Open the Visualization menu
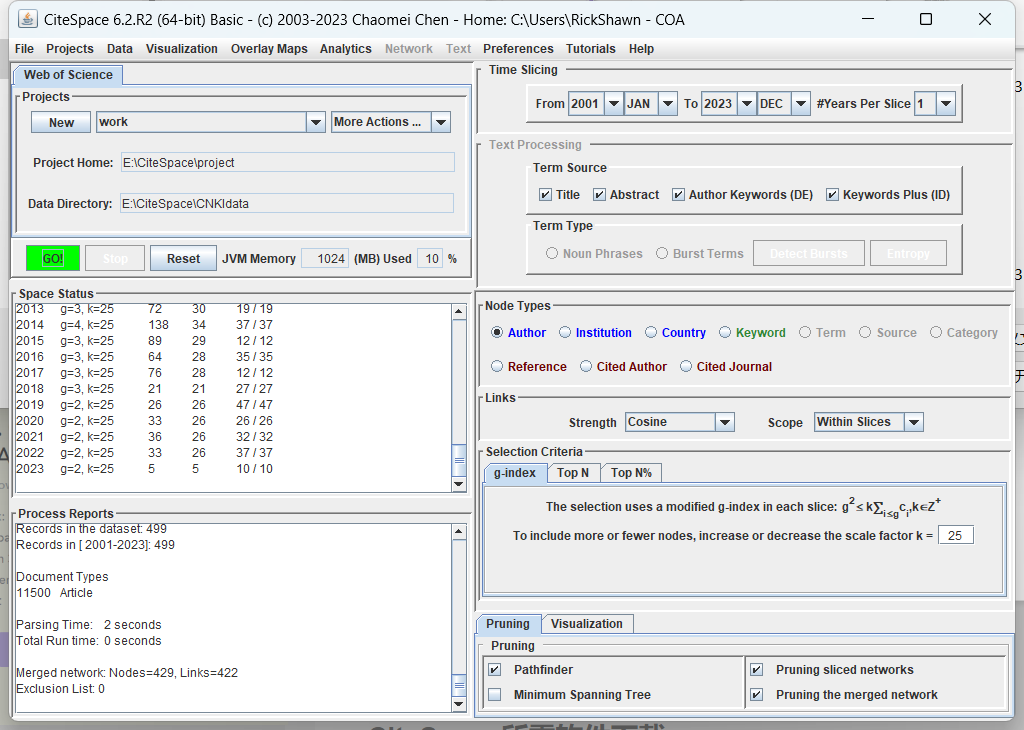The height and width of the screenshot is (730, 1024). pyautogui.click(x=182, y=49)
